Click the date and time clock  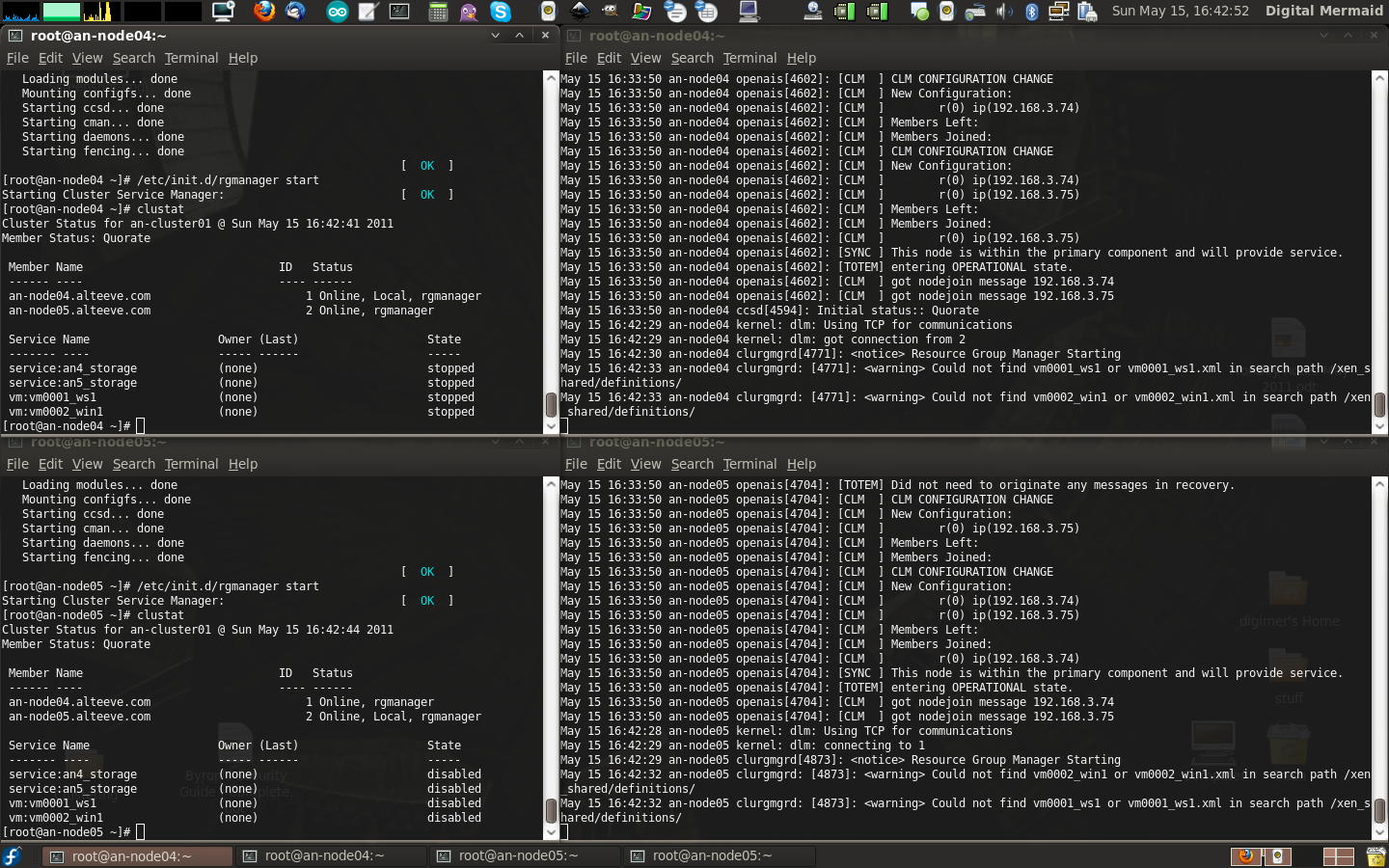tap(1180, 11)
